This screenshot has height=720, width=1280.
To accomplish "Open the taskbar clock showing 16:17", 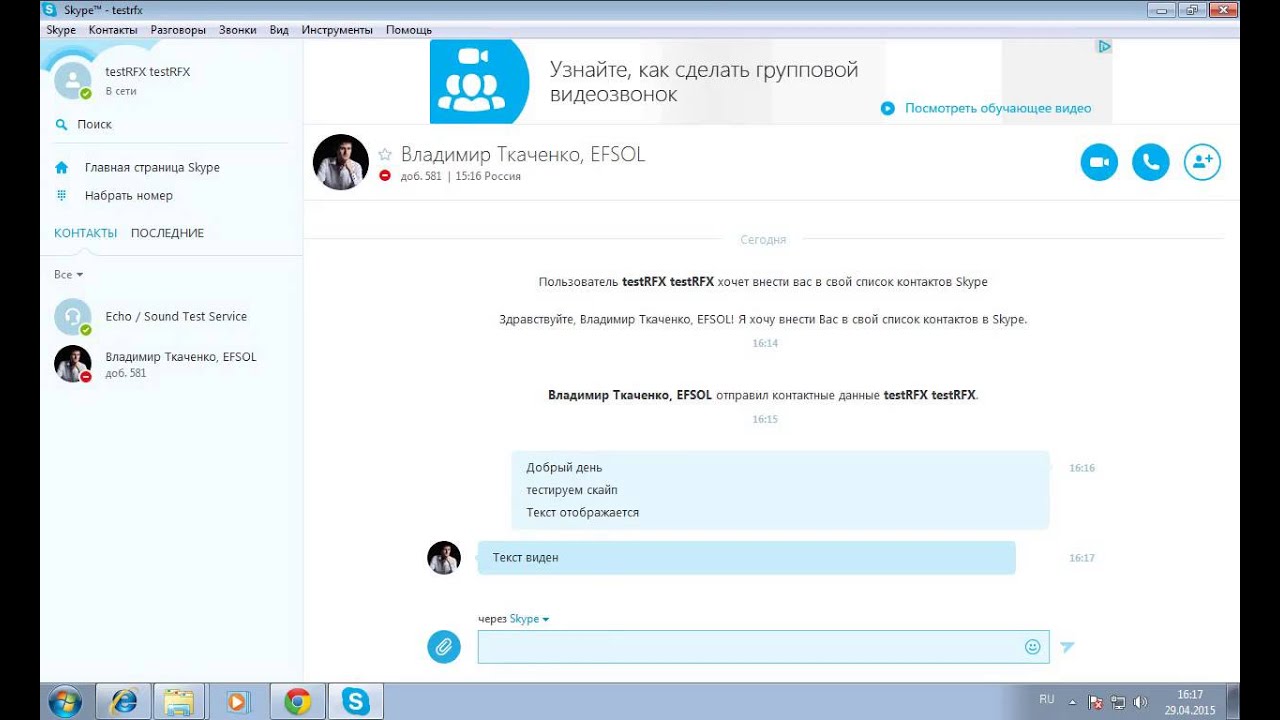I will (1190, 701).
